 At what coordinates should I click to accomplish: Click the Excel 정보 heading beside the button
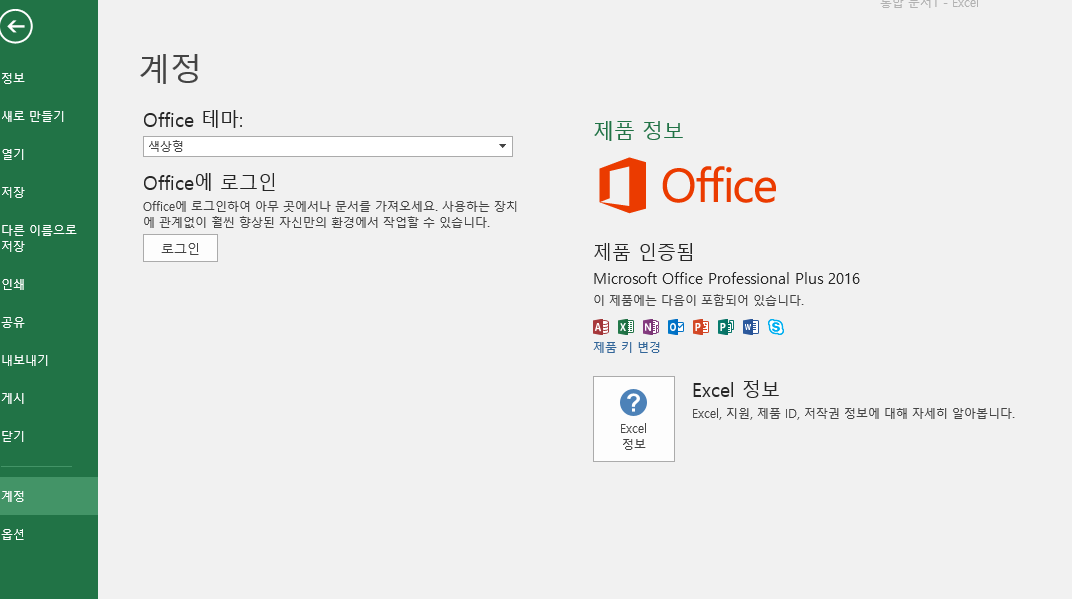(736, 390)
